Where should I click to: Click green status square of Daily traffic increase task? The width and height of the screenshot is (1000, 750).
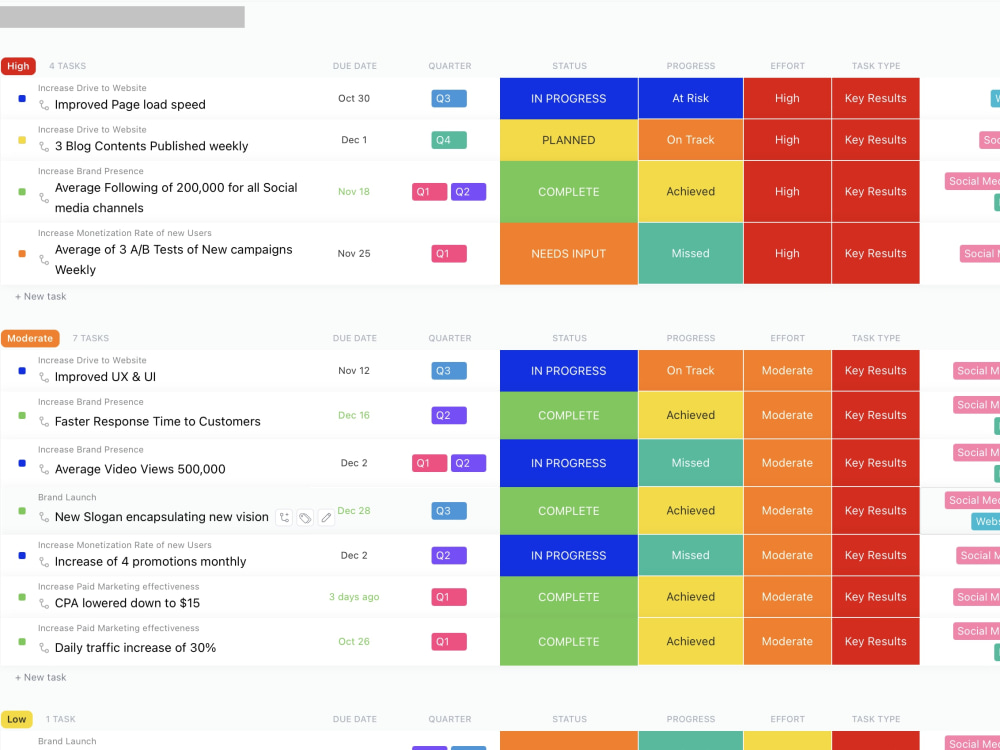click(x=22, y=642)
